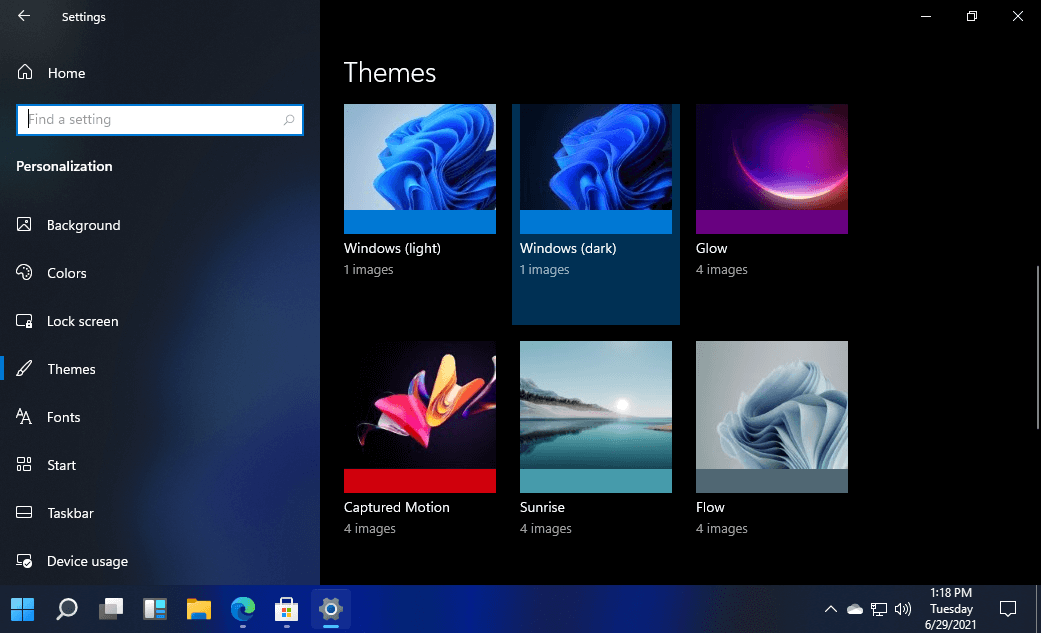Click the Find a setting search box
The image size is (1041, 633).
(160, 120)
